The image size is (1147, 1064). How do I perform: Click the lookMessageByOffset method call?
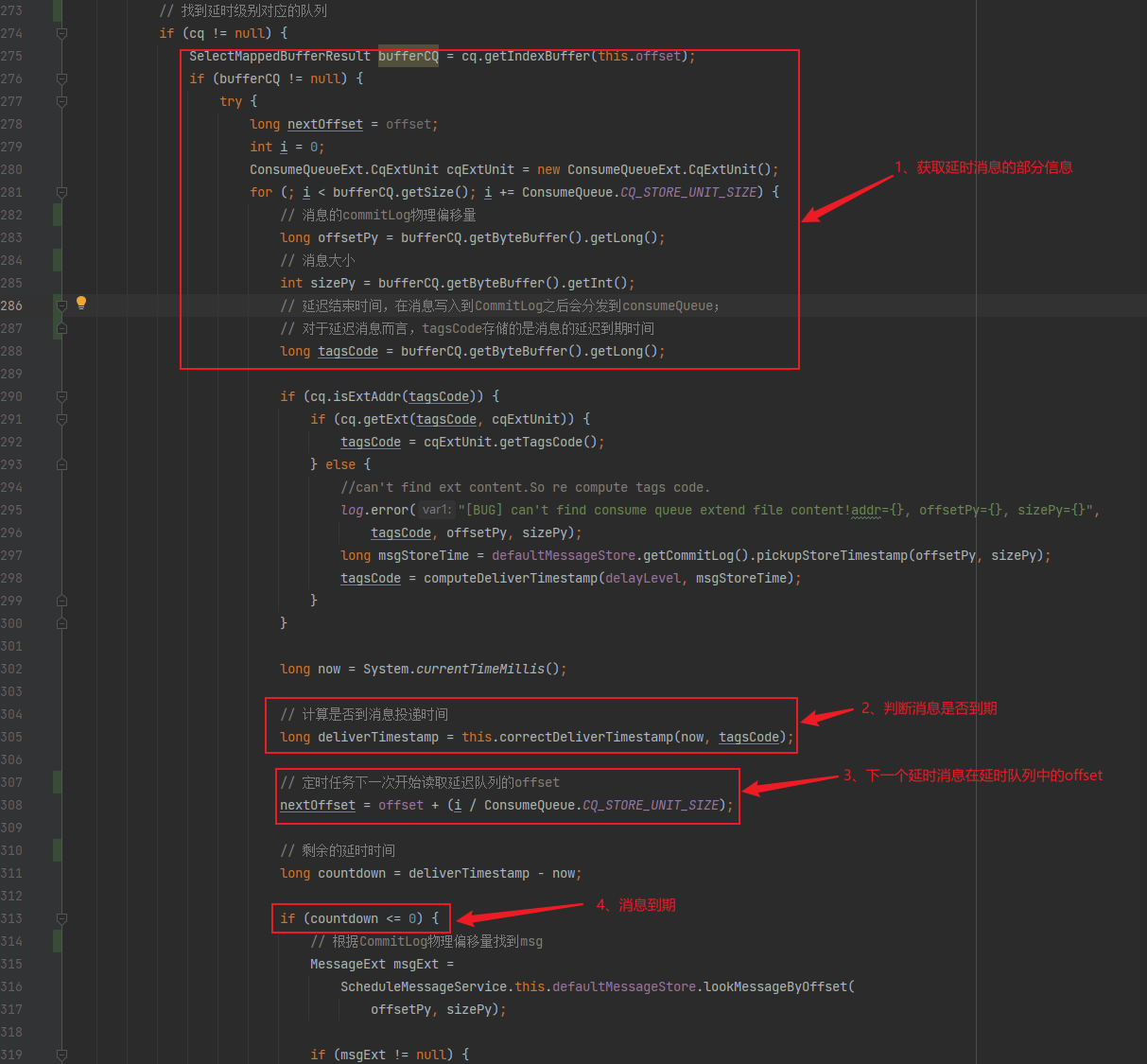[x=775, y=986]
